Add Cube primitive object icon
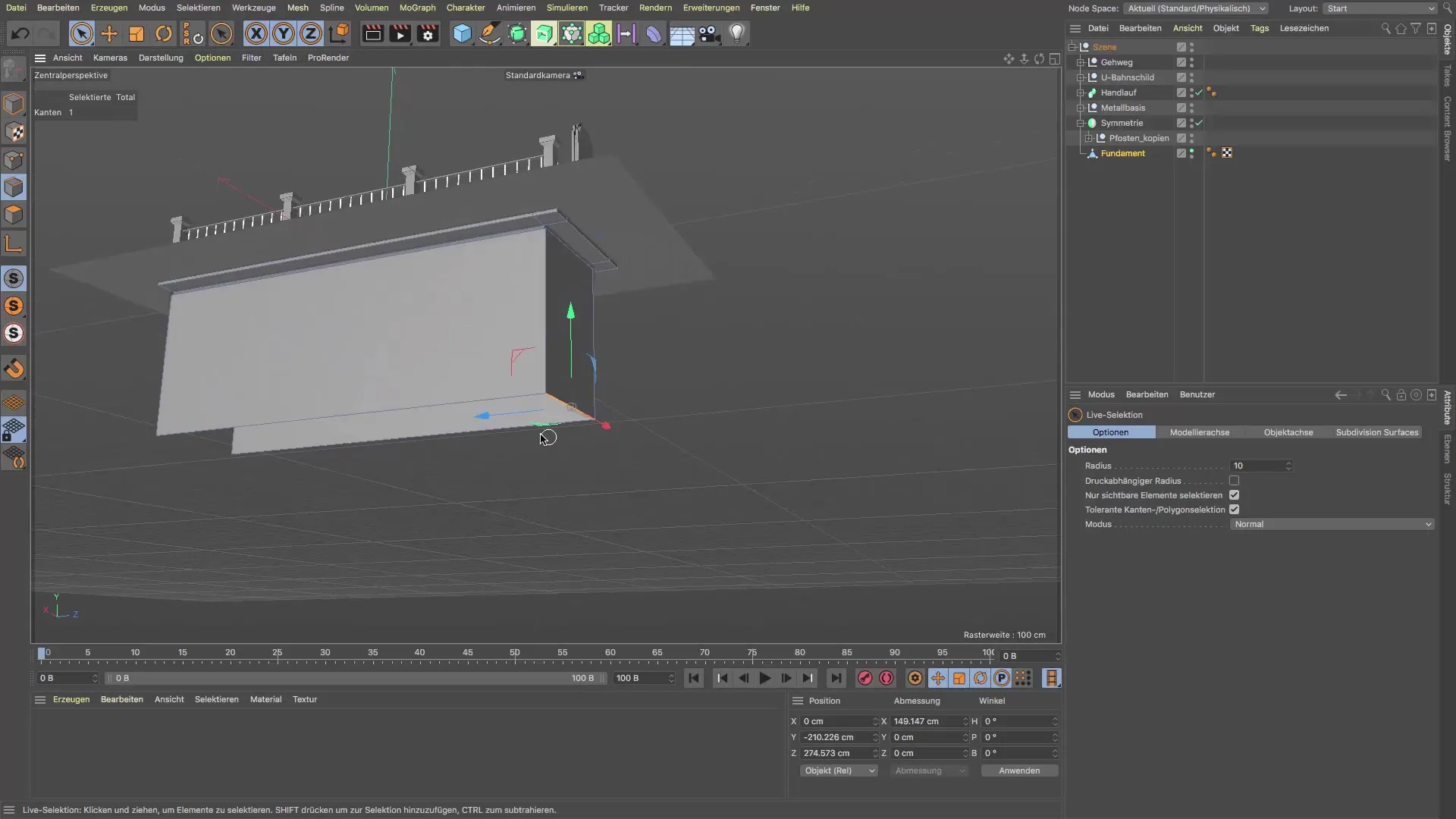The width and height of the screenshot is (1456, 819). (462, 33)
